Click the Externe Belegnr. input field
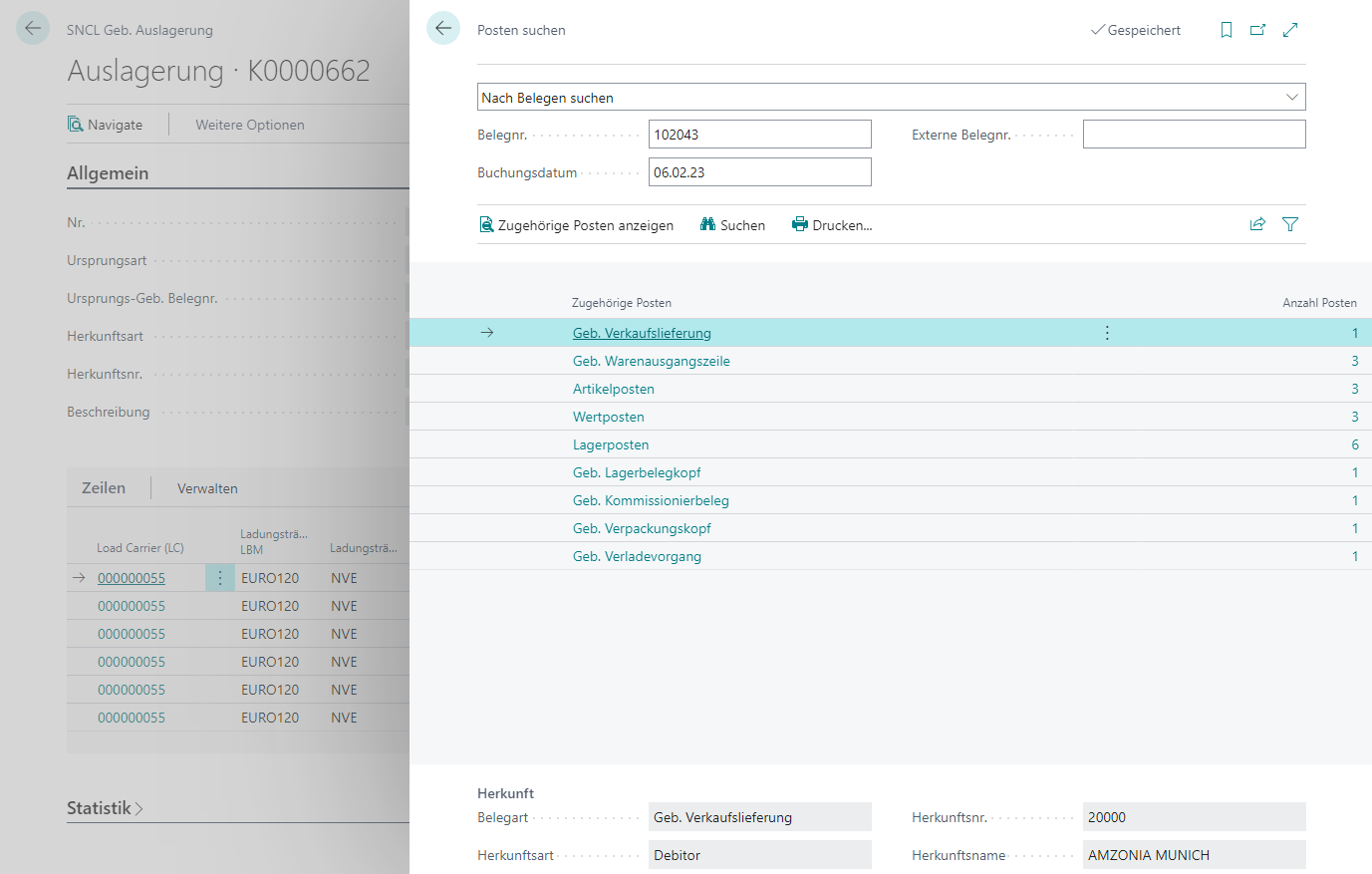 [x=1194, y=135]
